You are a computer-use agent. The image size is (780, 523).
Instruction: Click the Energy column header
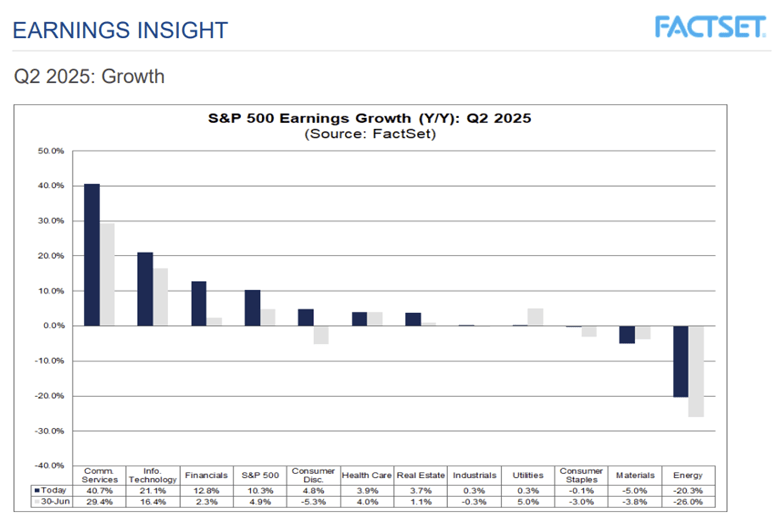(x=688, y=475)
